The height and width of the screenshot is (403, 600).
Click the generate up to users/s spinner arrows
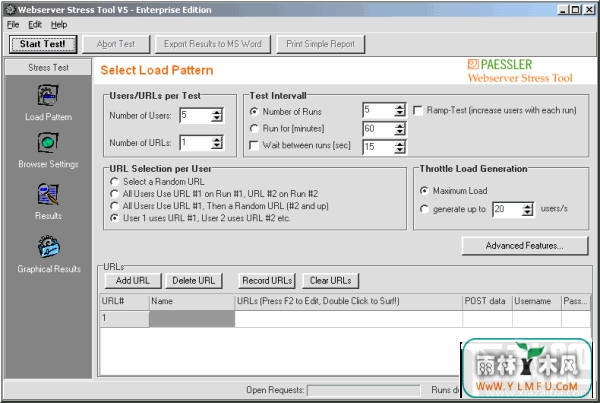click(x=528, y=209)
